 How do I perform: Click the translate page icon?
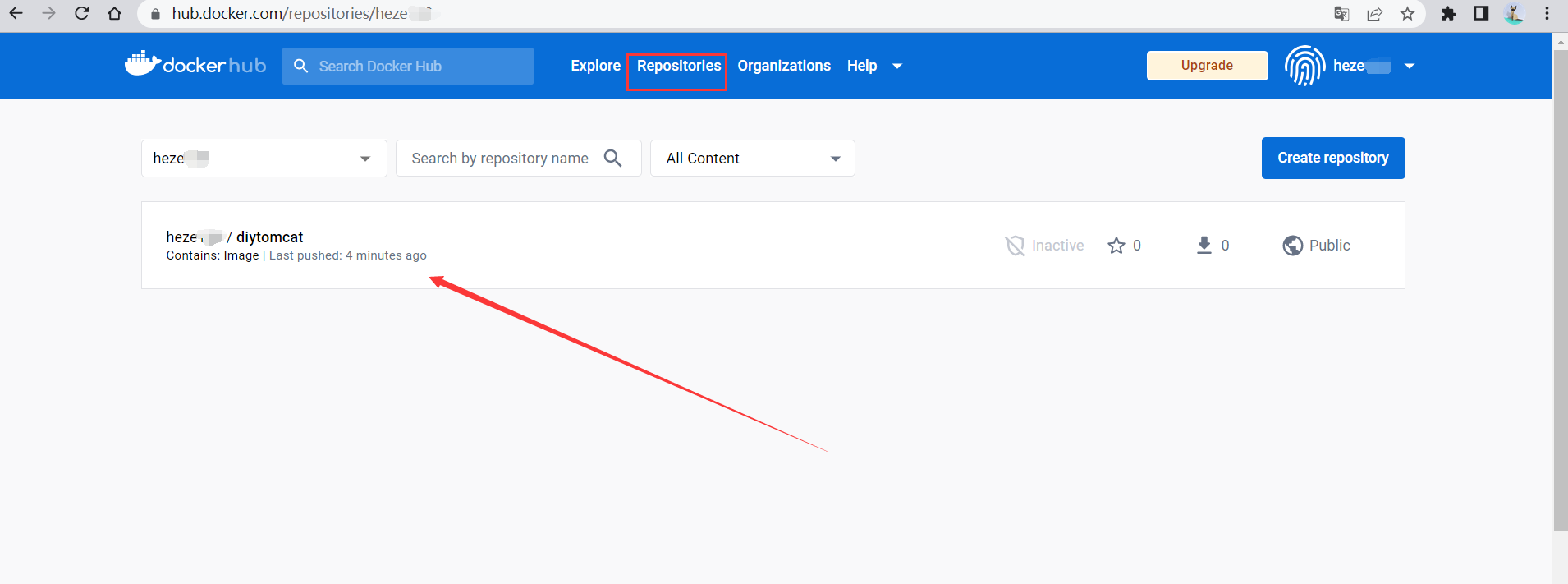tap(1342, 13)
